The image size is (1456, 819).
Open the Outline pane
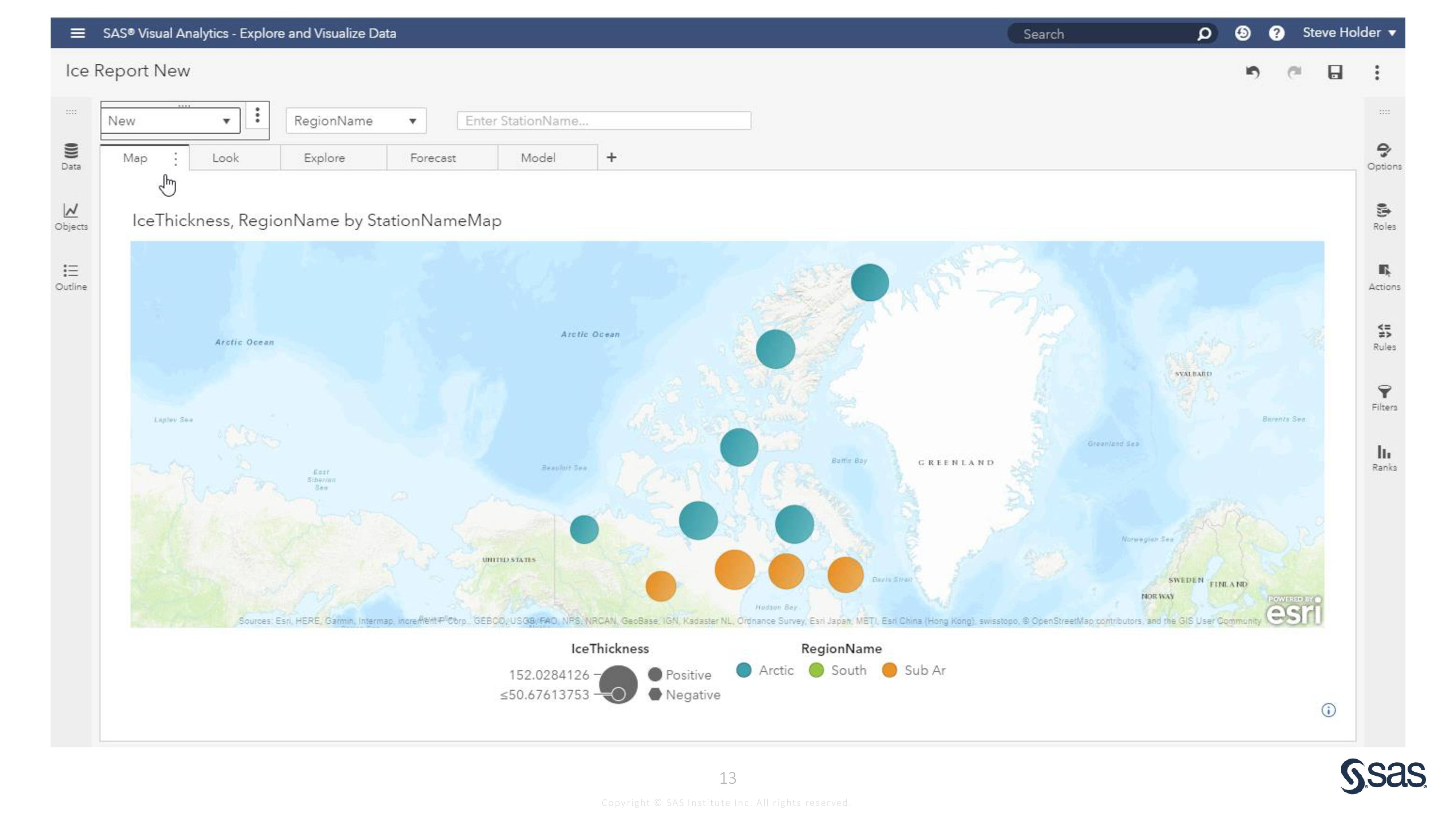point(71,277)
